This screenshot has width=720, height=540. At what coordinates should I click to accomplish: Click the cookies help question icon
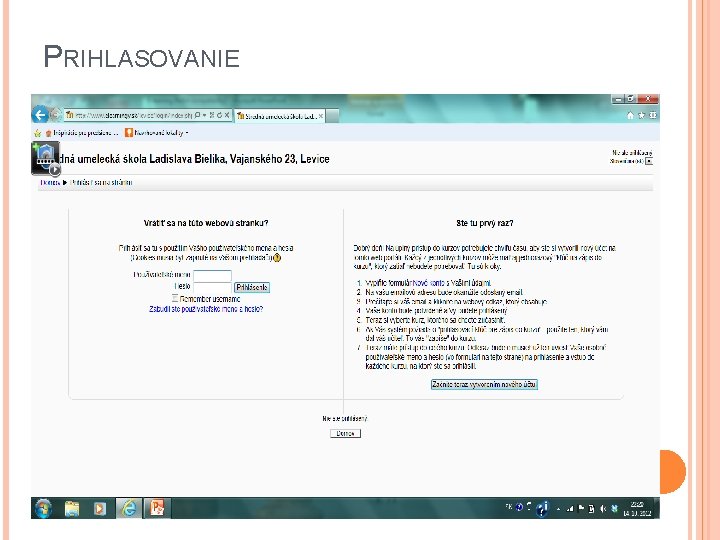277,258
